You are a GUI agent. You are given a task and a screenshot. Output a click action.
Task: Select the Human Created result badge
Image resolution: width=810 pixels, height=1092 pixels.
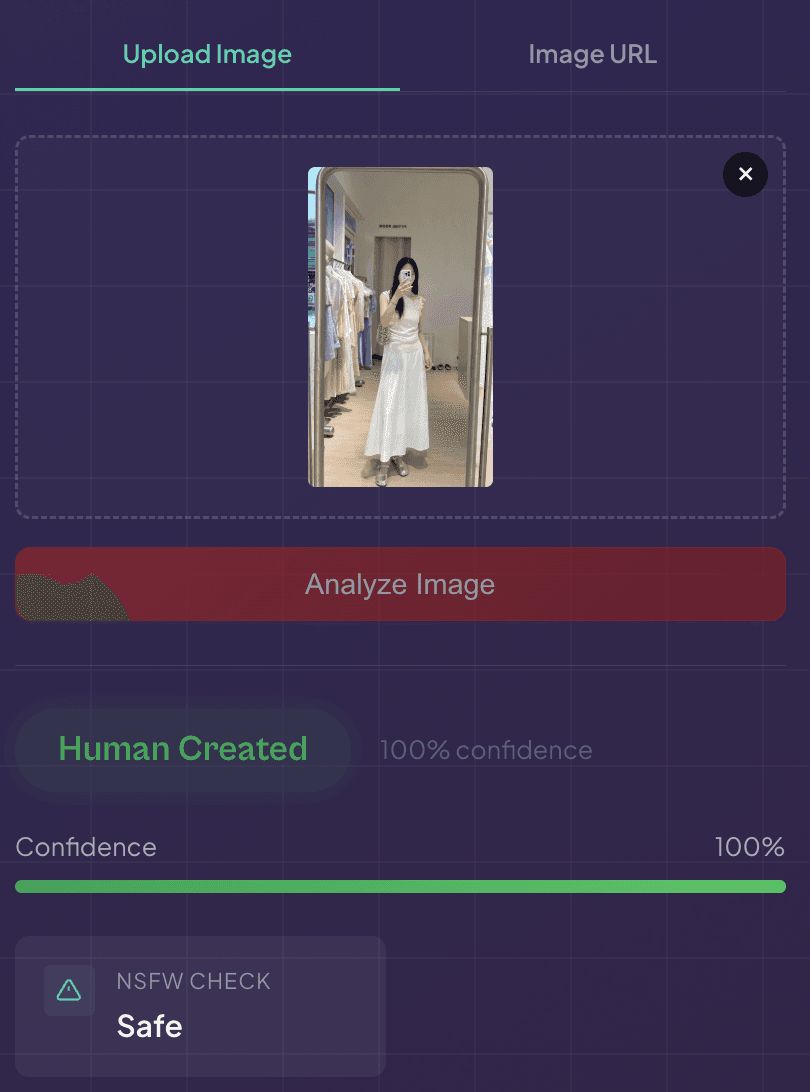point(182,749)
